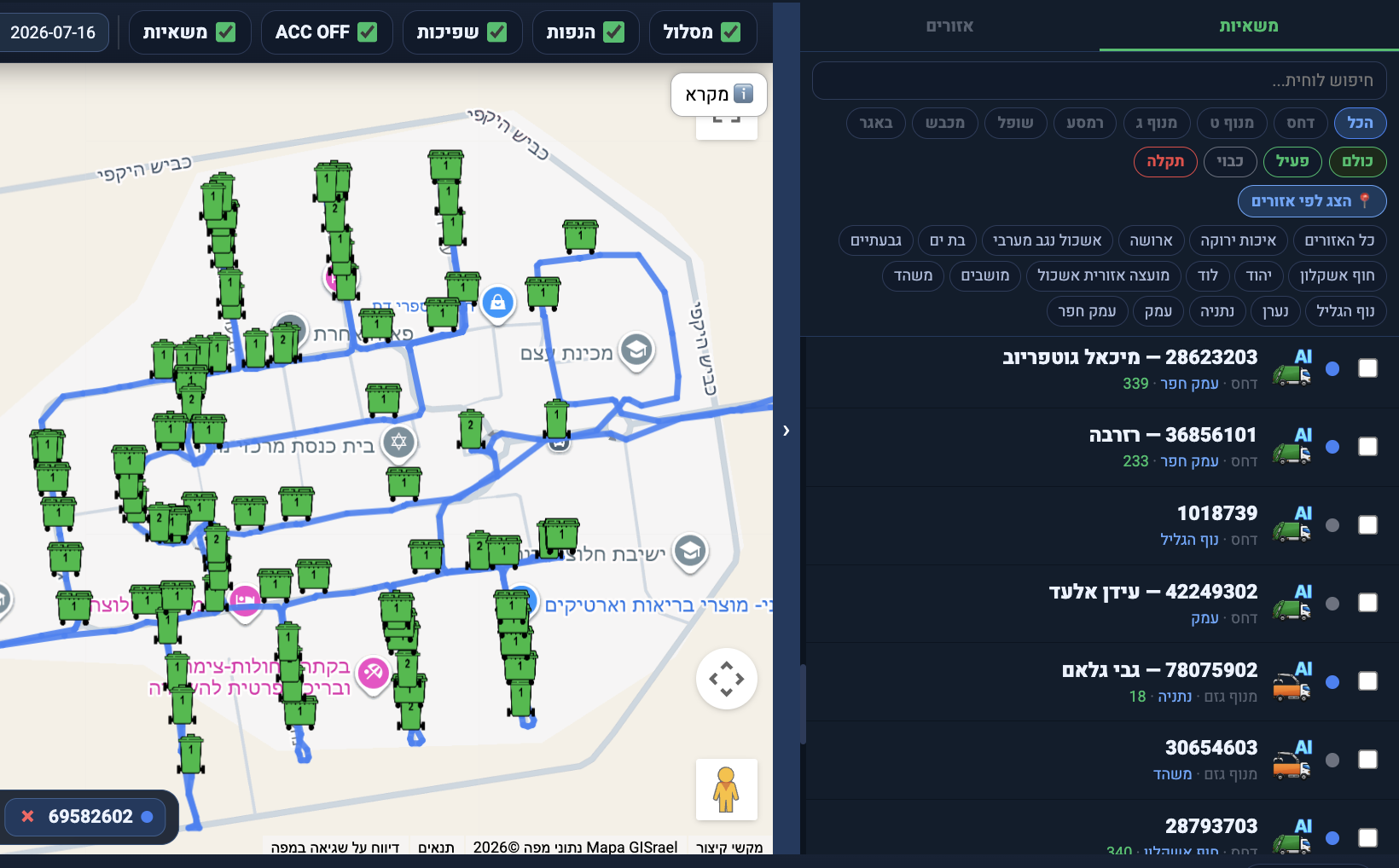Screen dimensions: 1399x868
Task: Collapse the side panel with the arrow
Action: pos(786,431)
